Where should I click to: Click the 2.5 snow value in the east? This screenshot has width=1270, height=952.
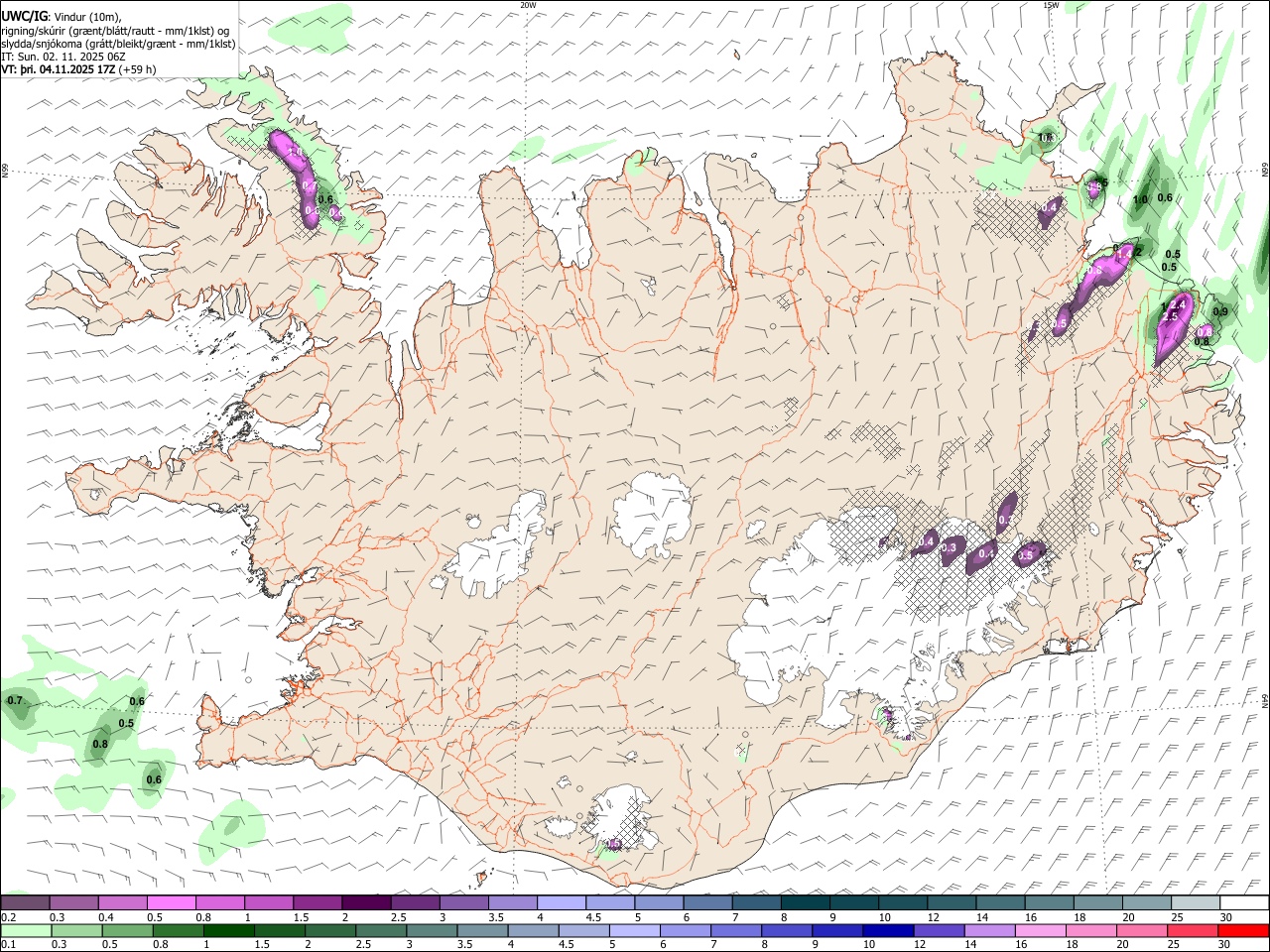(1171, 315)
